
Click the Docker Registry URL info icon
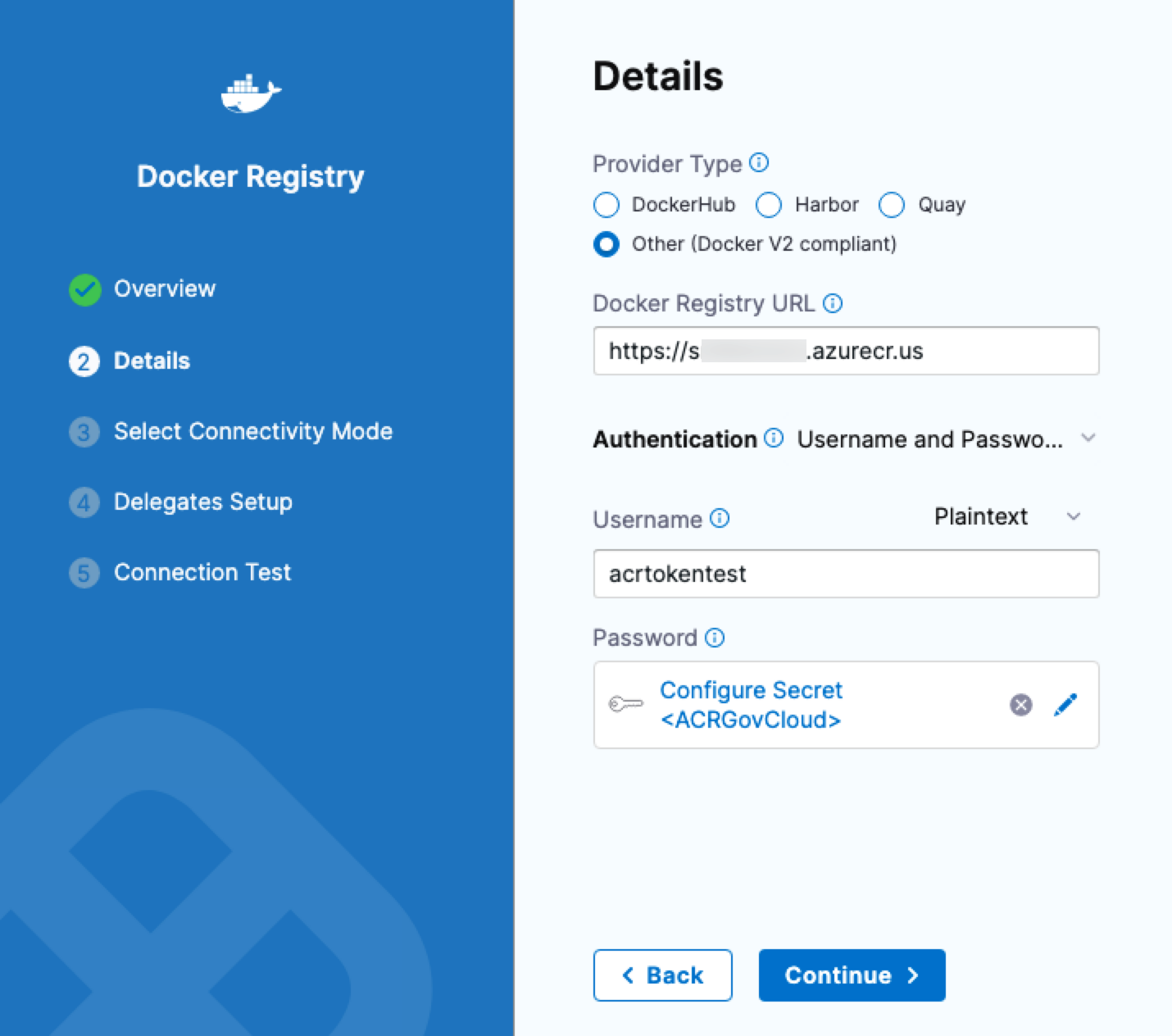point(833,304)
